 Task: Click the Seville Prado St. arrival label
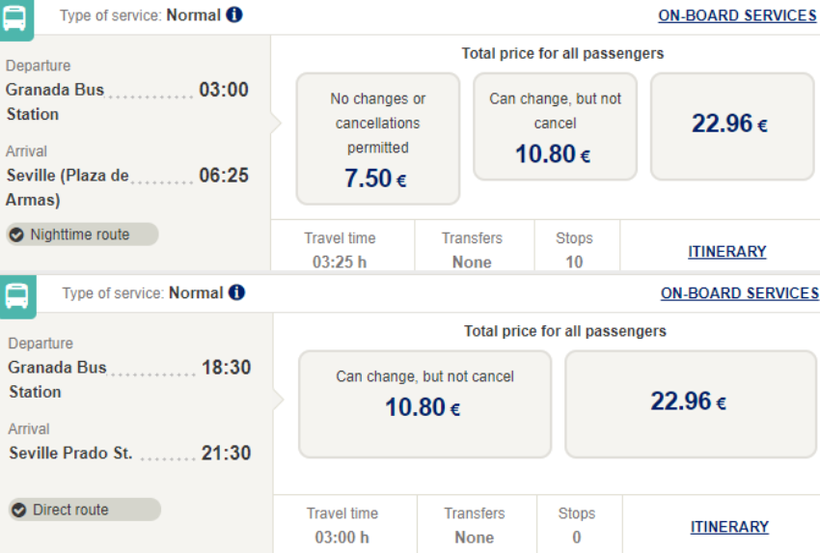point(70,453)
